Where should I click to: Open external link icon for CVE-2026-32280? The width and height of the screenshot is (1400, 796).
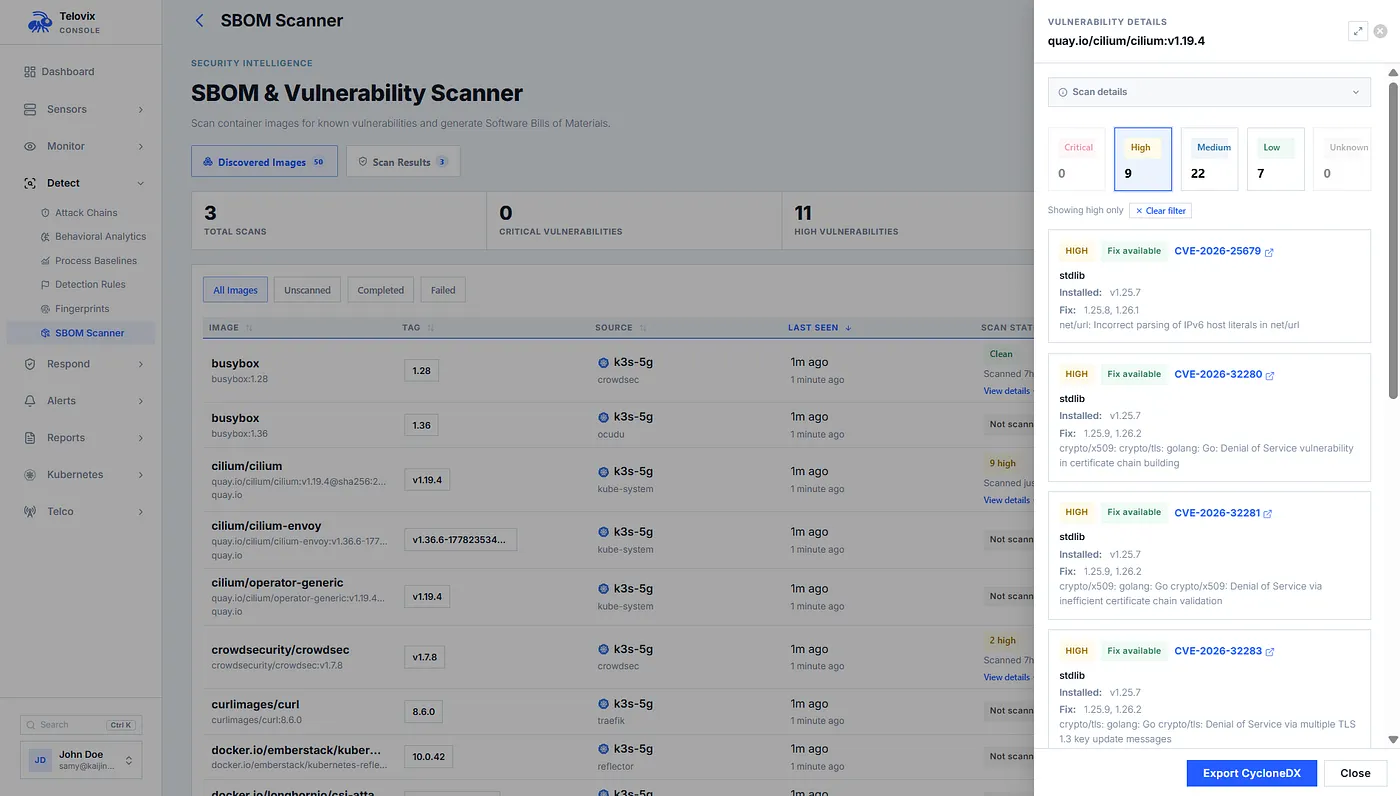point(1271,375)
